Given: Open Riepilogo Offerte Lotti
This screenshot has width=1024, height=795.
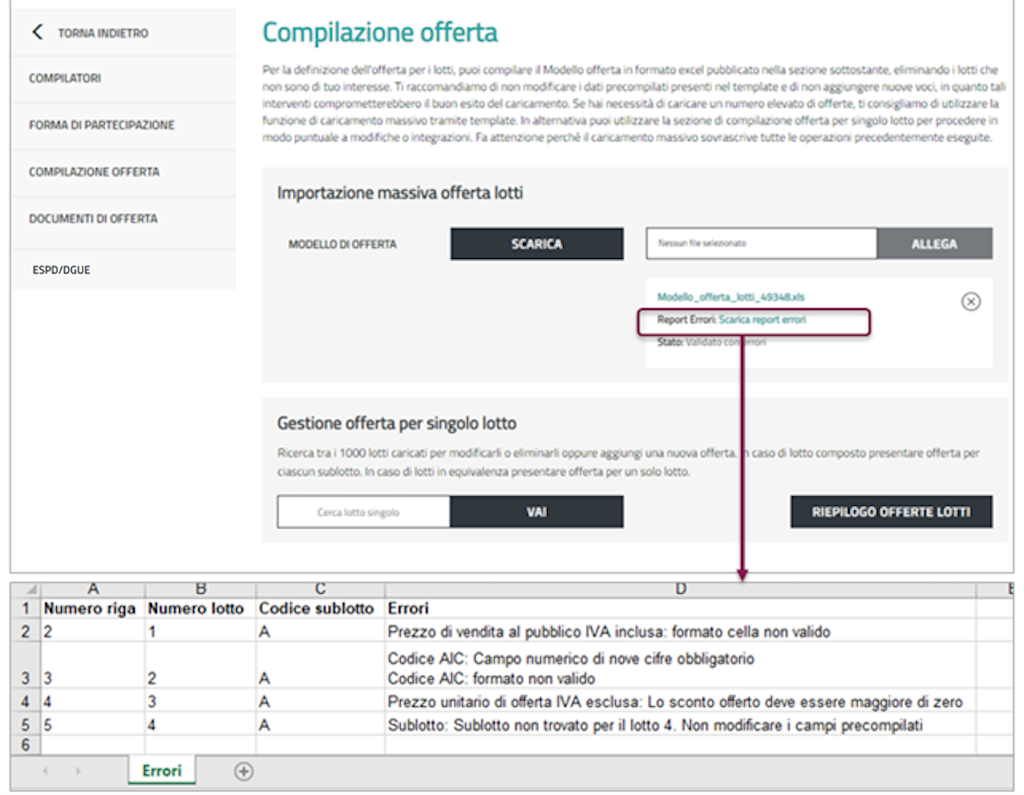Looking at the screenshot, I should [891, 511].
